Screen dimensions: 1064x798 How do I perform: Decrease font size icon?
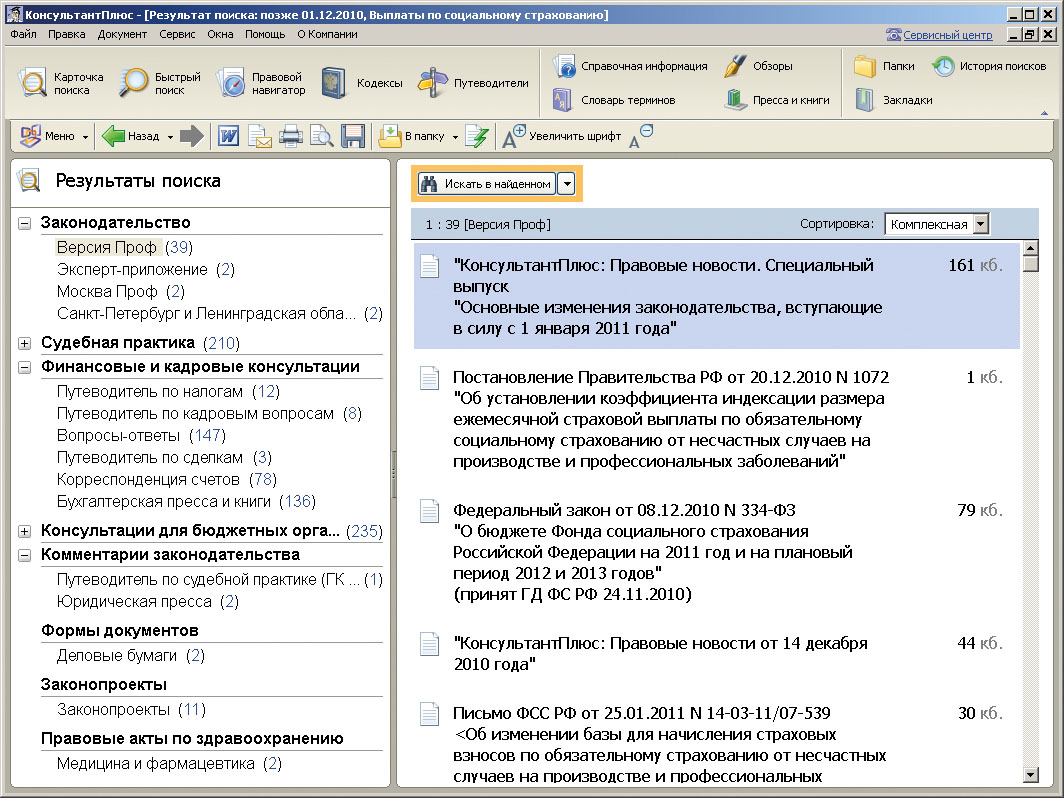coord(641,136)
